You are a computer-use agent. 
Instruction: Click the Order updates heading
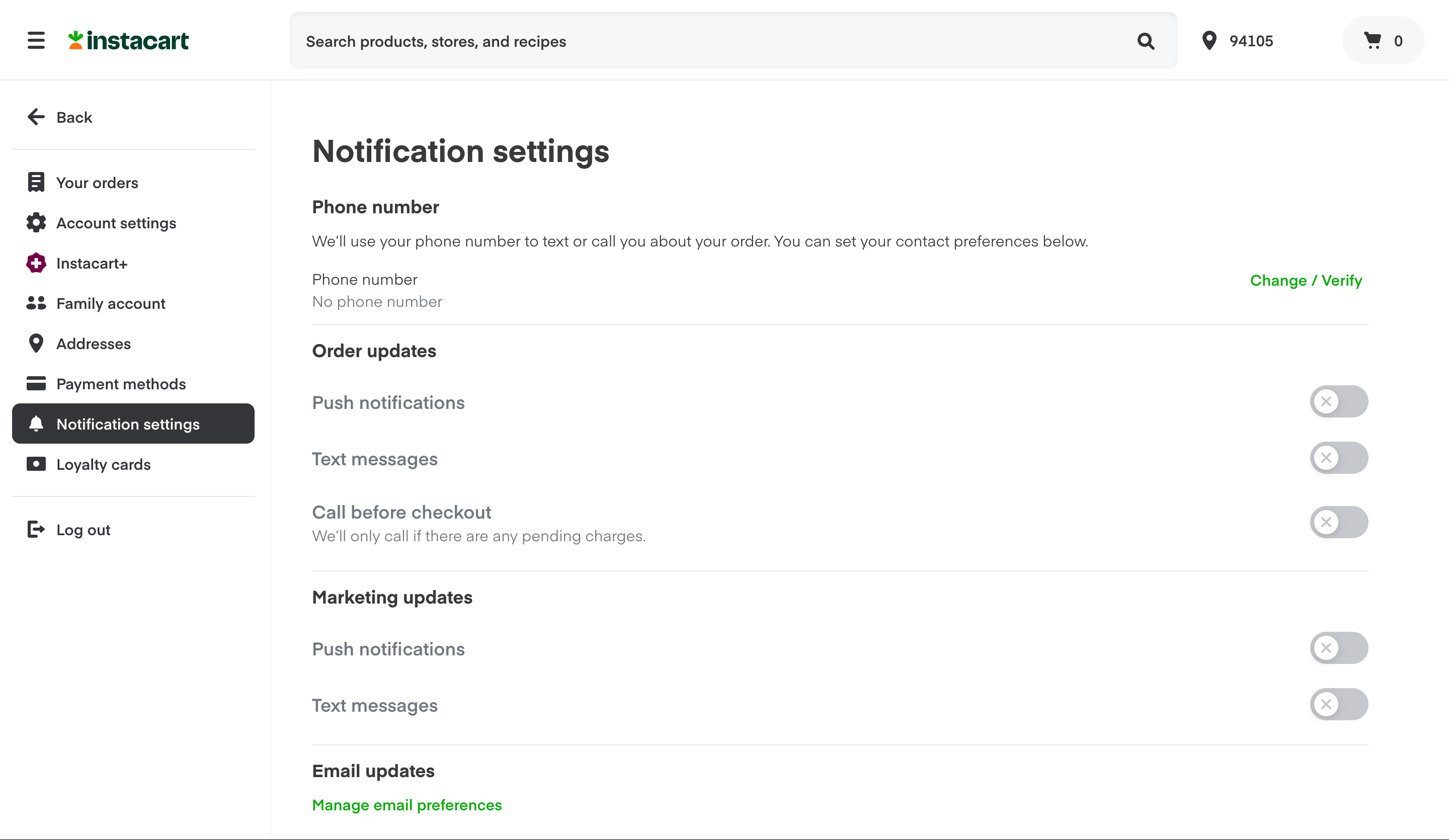point(374,351)
